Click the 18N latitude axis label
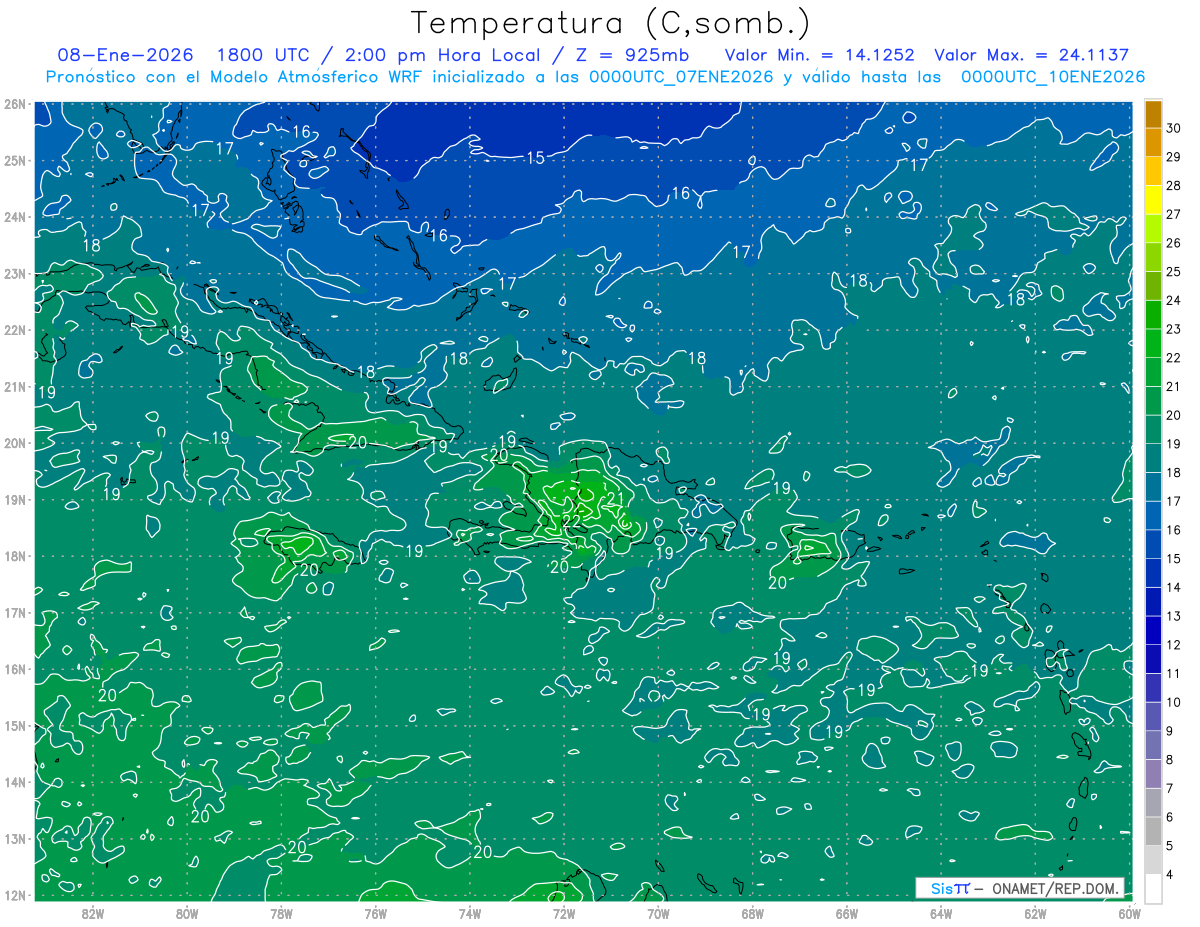The height and width of the screenshot is (927, 1200). (x=15, y=556)
